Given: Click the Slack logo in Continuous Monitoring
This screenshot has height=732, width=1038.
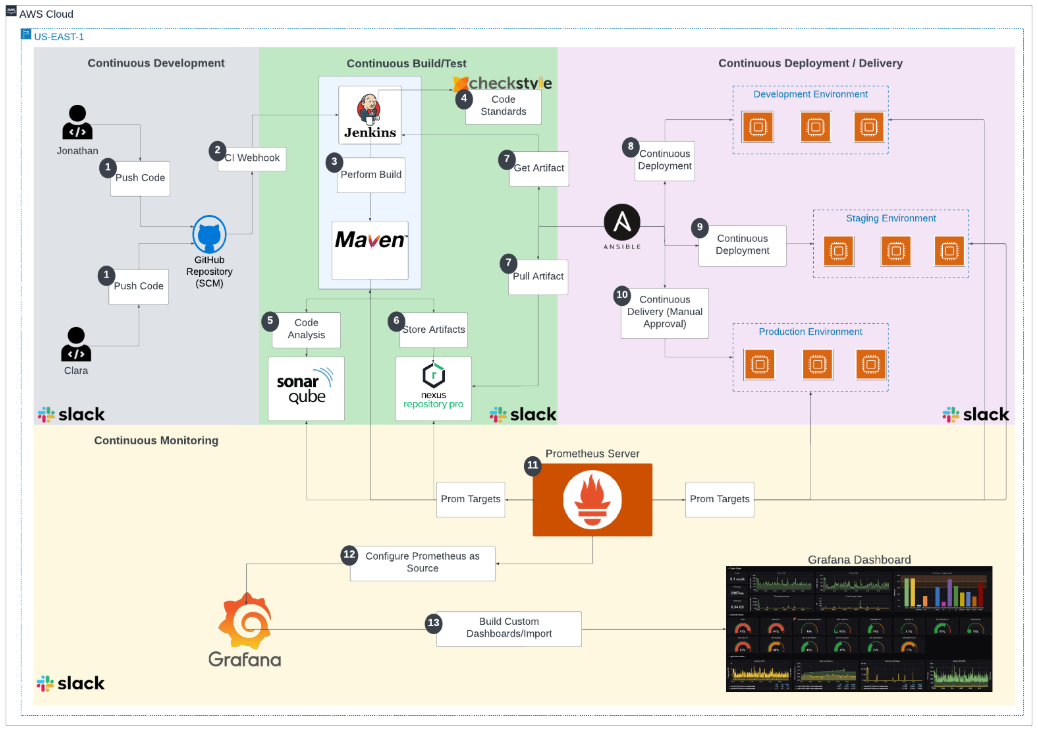Looking at the screenshot, I should 70,683.
